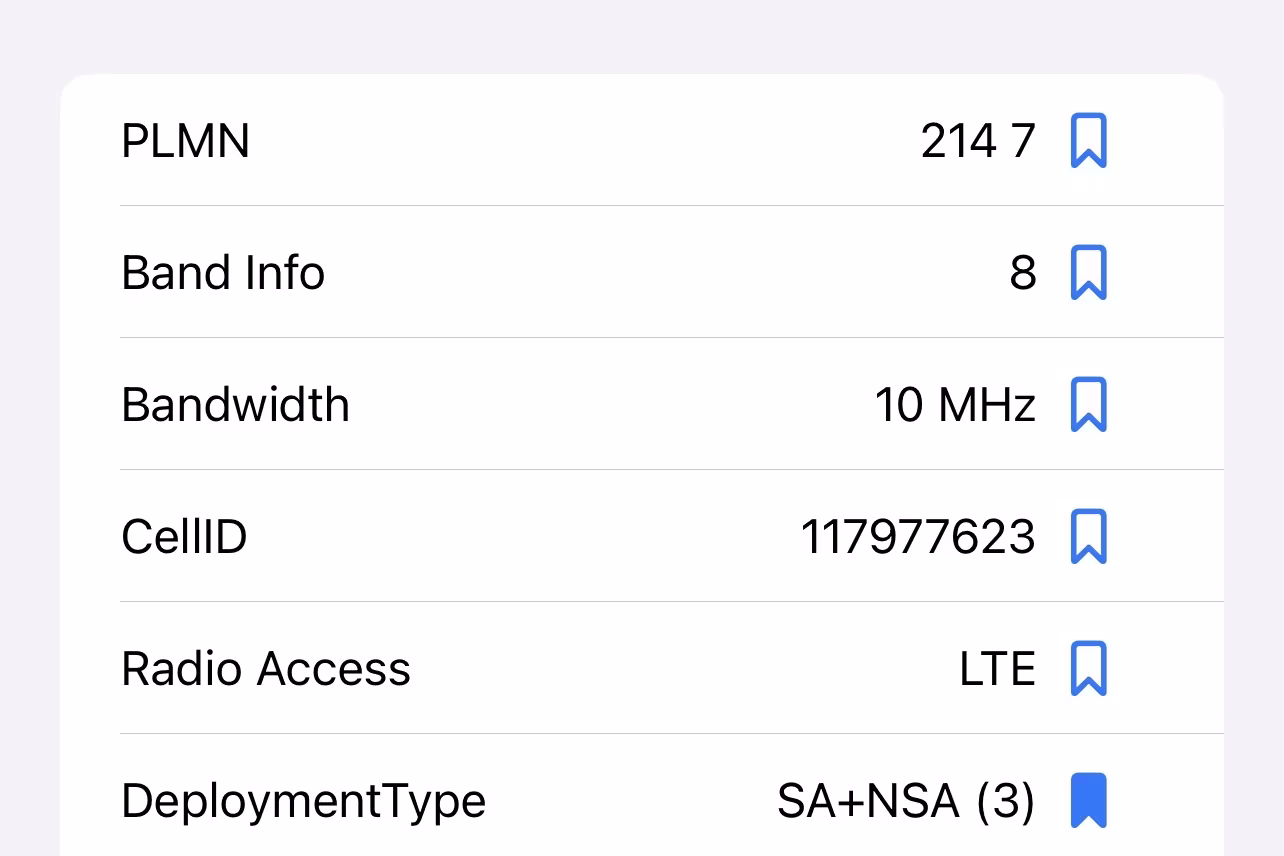Tap the LTE radio access value
The height and width of the screenshot is (856, 1284).
(997, 669)
